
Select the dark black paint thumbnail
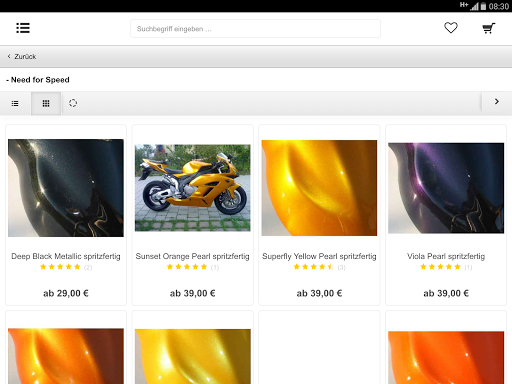[x=66, y=188]
